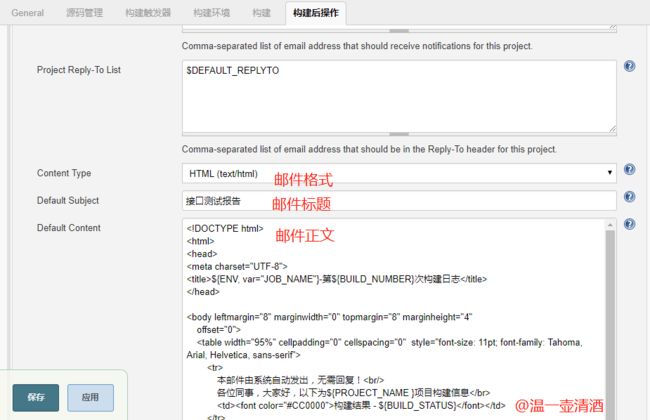Click the body leftmargin line
Image resolution: width=650 pixels, height=420 pixels.
[329, 317]
